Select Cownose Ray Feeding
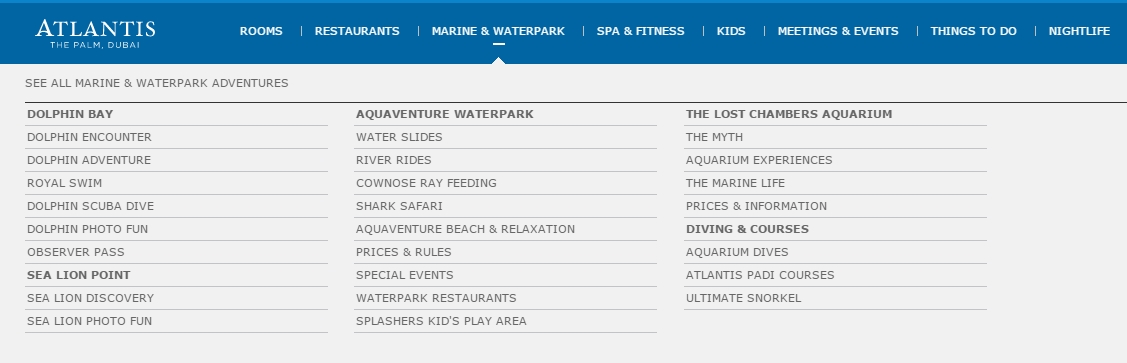The height and width of the screenshot is (363, 1127). tap(426, 183)
